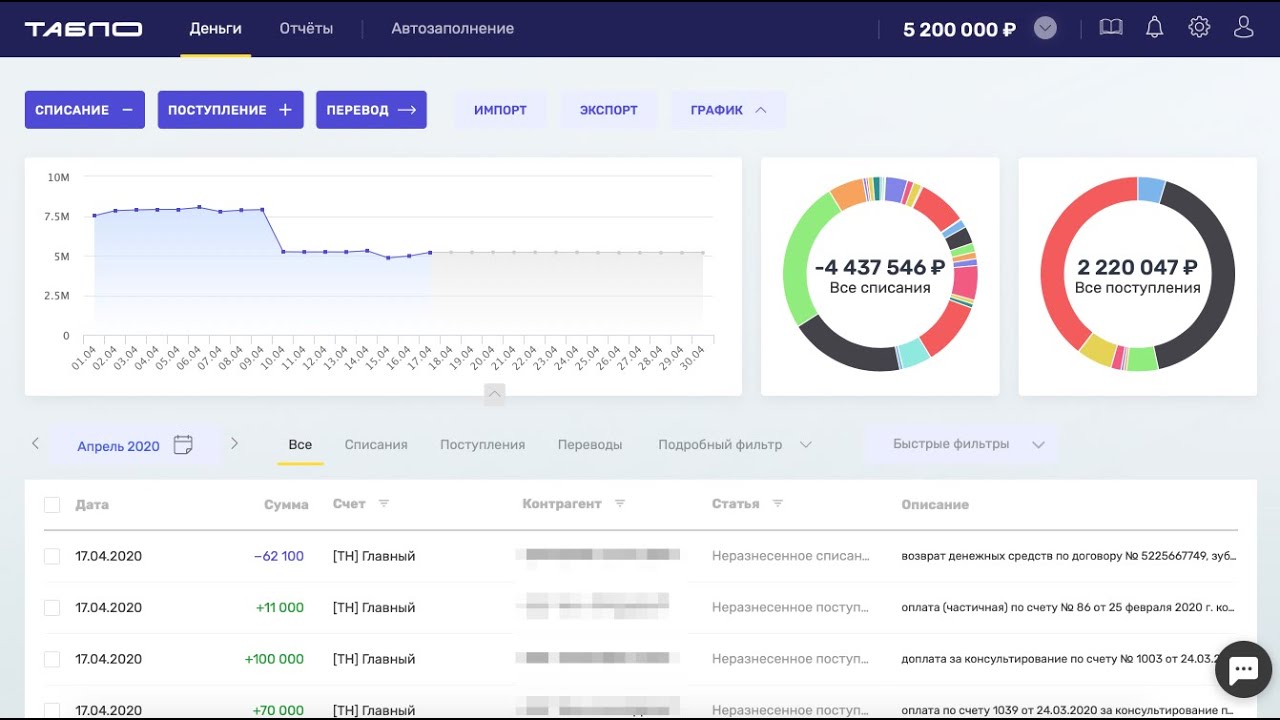
Task: Click description starting with 'возврат денежных средств'
Action: pos(1068,556)
